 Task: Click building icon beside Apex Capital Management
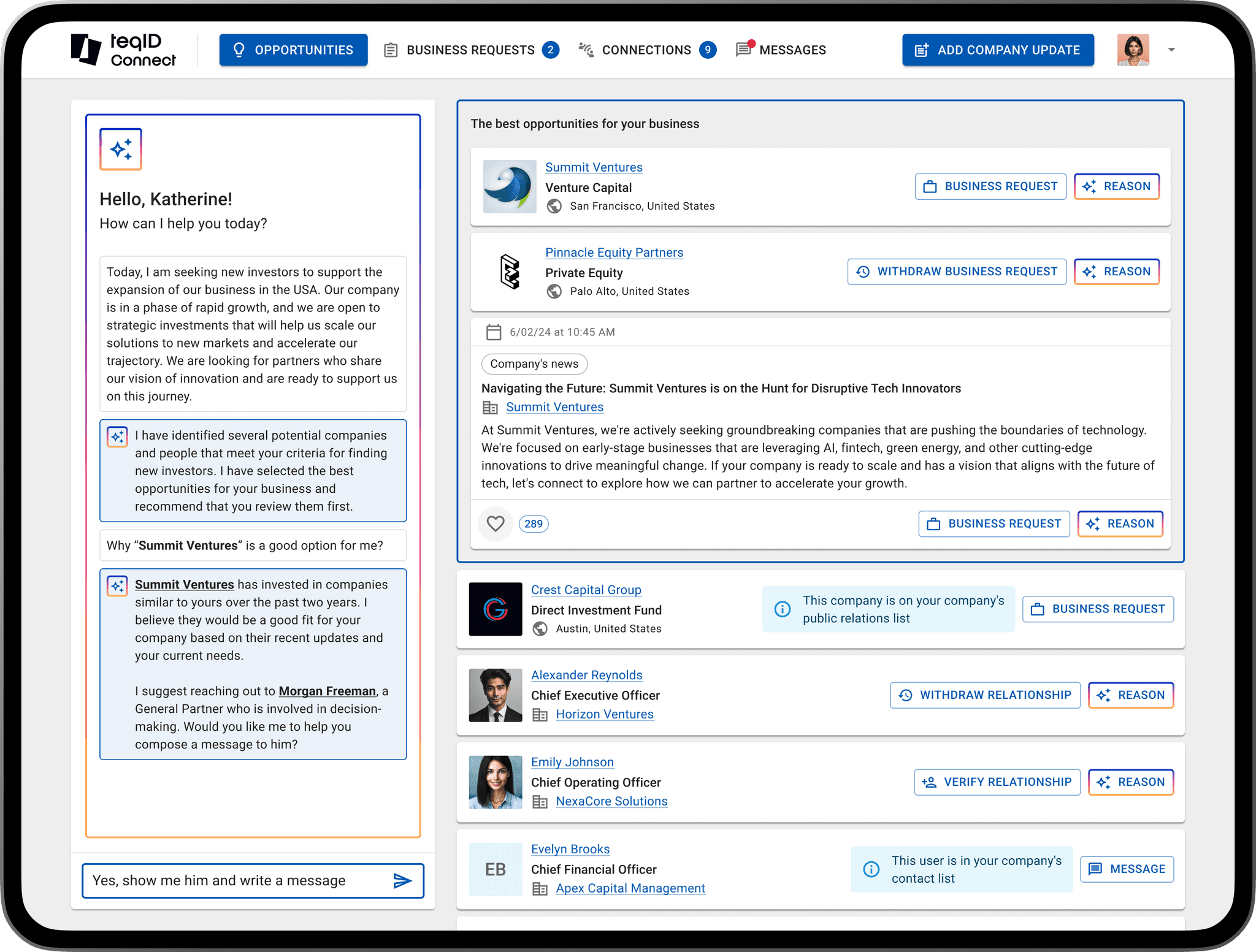point(540,889)
